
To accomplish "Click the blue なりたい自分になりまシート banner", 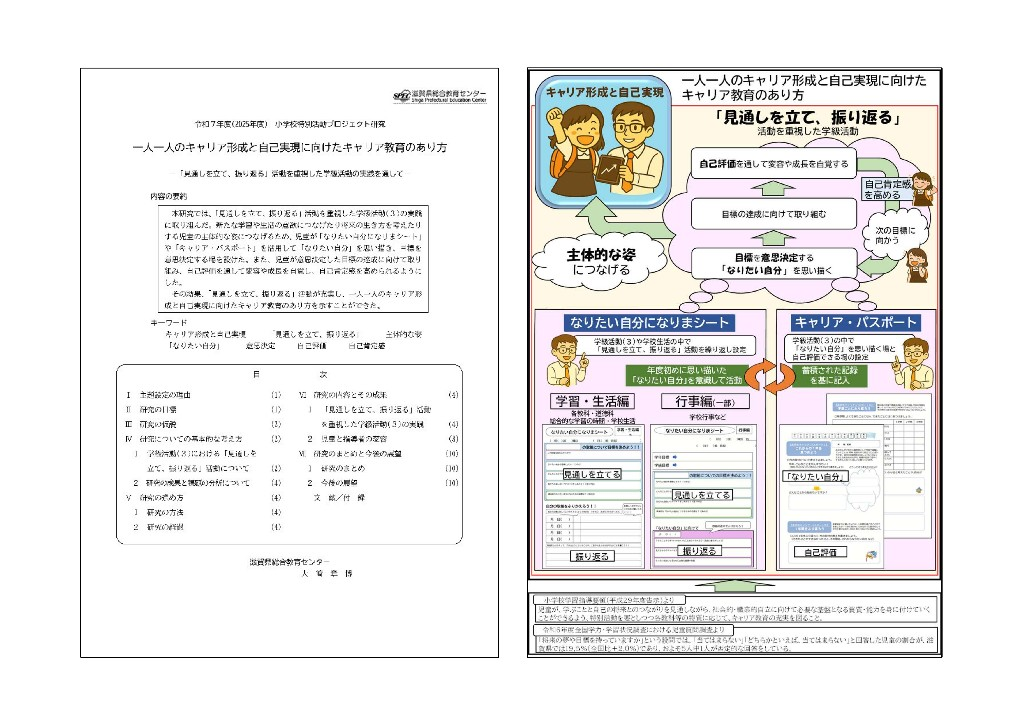I will pos(650,323).
